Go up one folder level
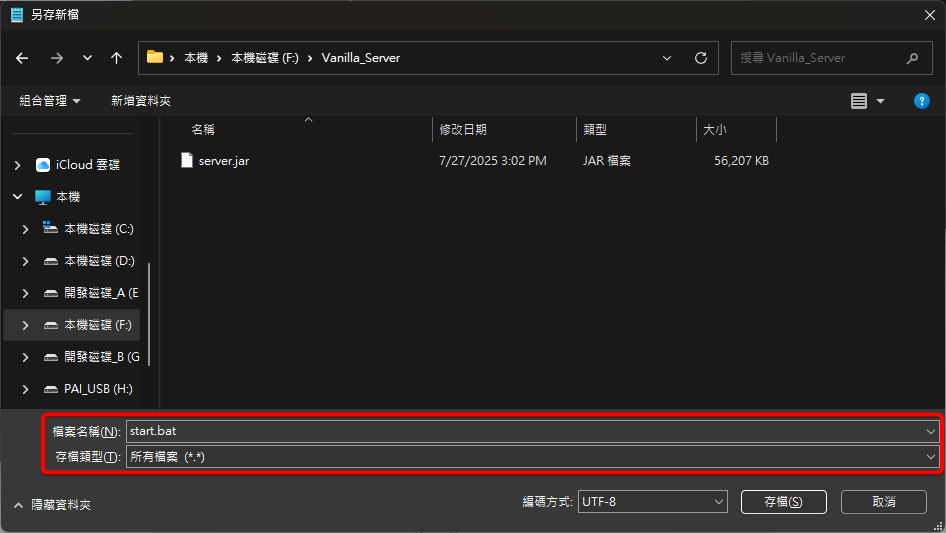The width and height of the screenshot is (946, 533). [x=117, y=58]
